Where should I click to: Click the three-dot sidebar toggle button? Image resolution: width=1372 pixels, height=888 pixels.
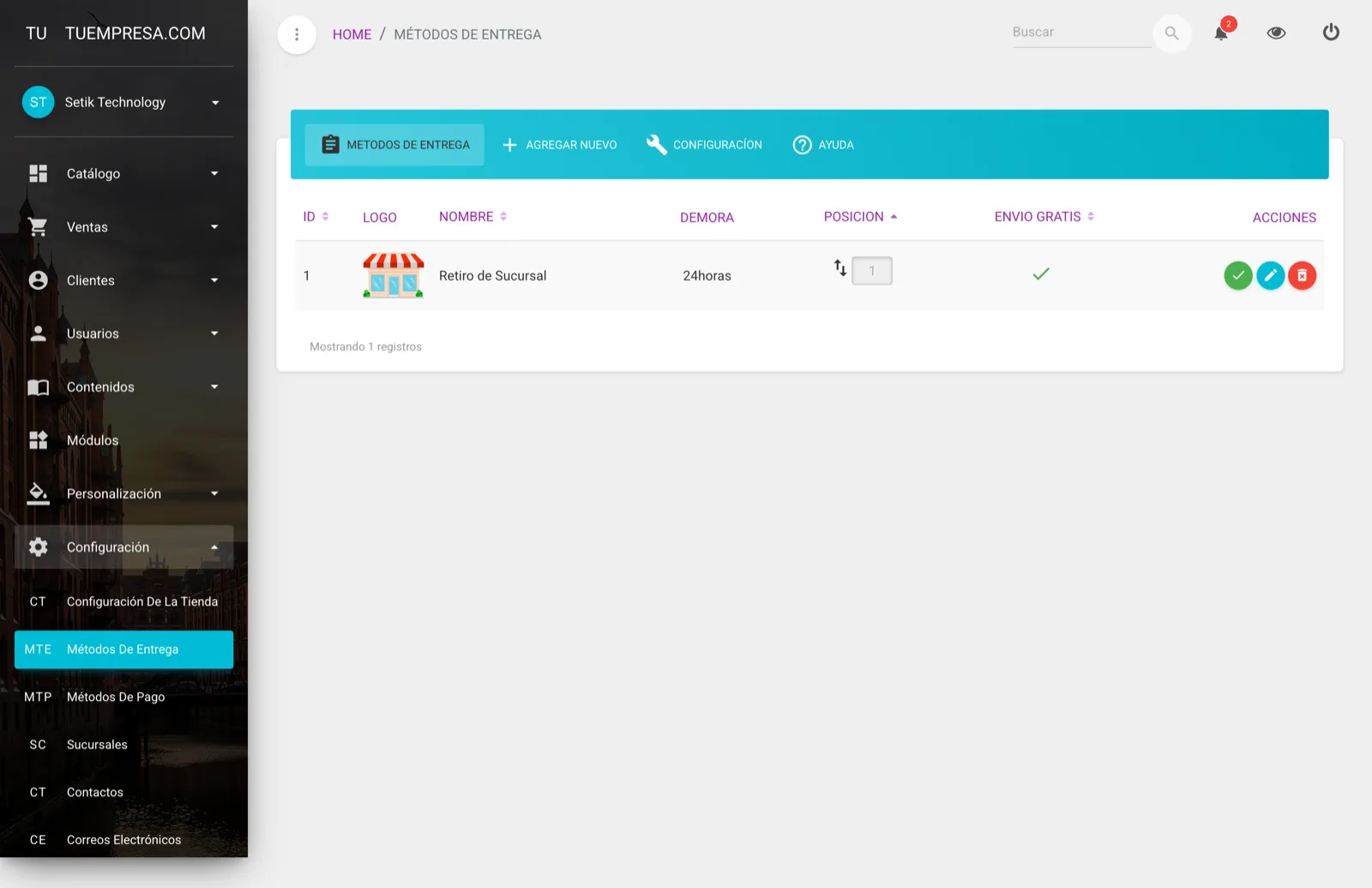point(297,34)
